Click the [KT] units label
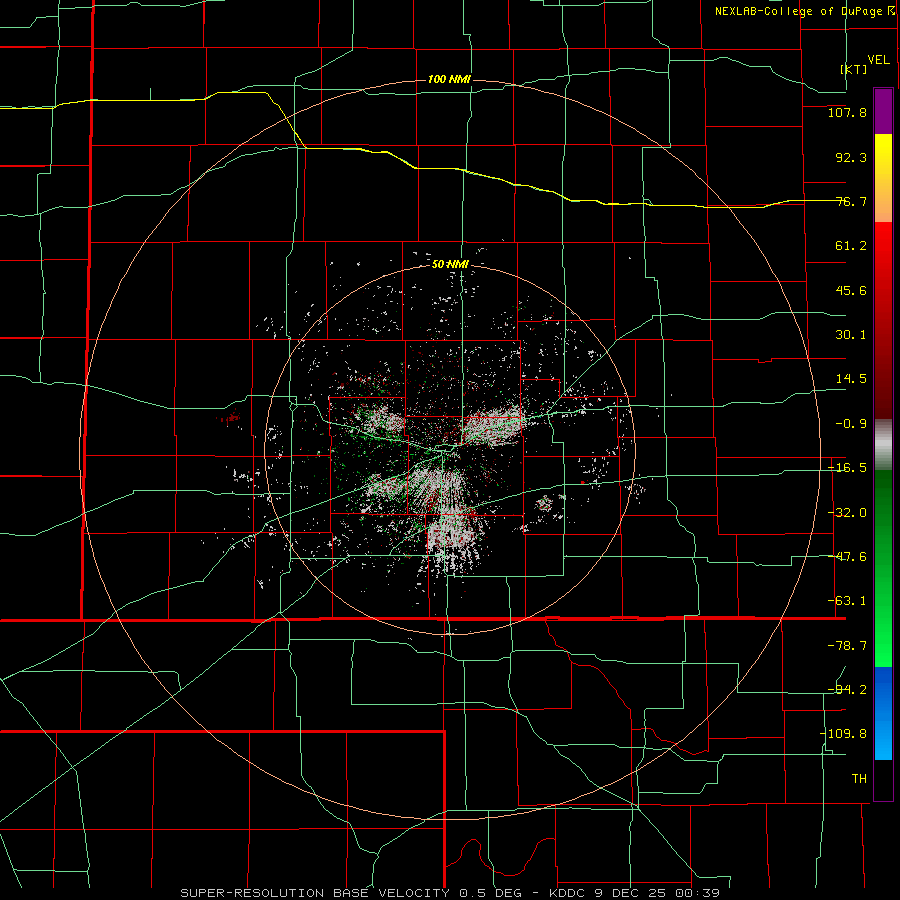Image resolution: width=900 pixels, height=900 pixels. coord(854,69)
